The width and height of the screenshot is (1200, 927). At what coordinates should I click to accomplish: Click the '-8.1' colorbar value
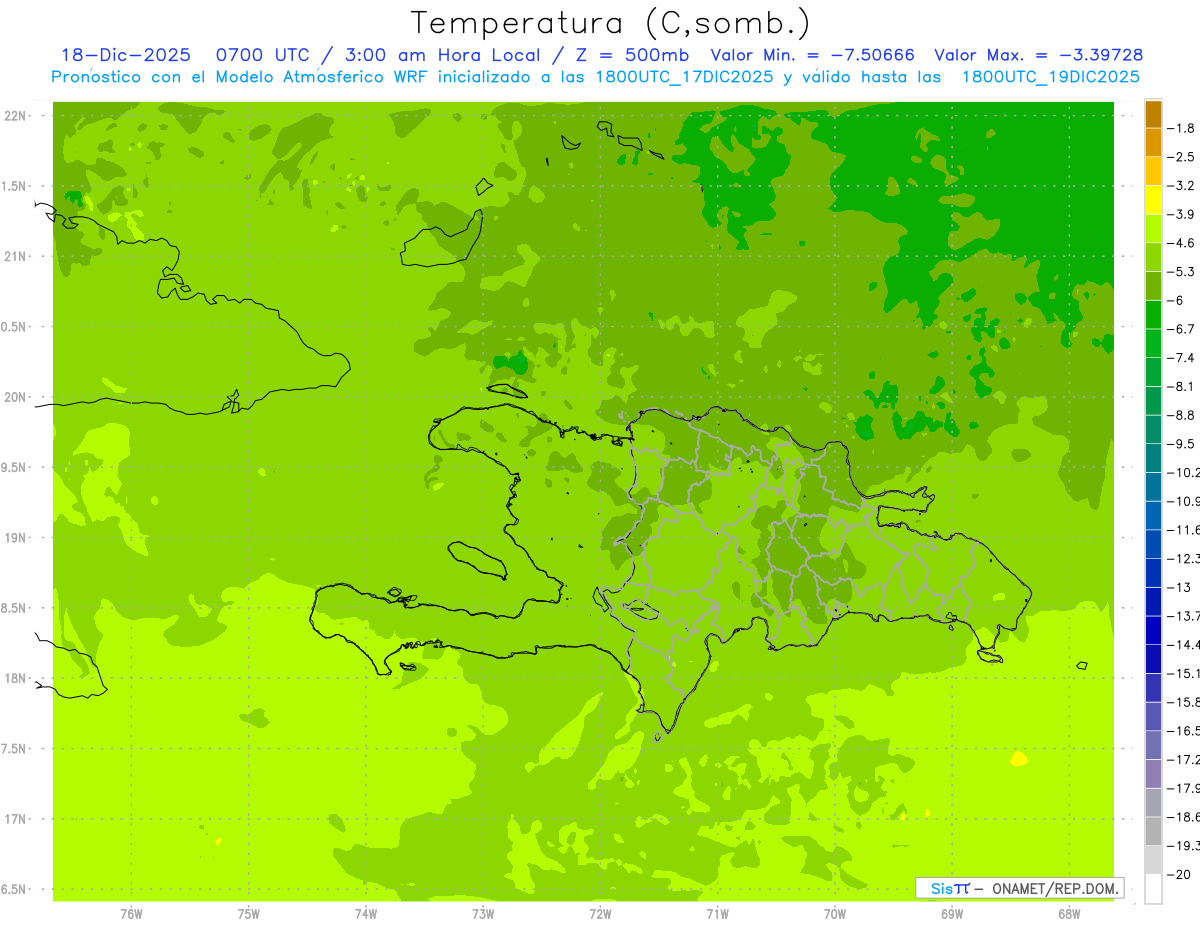click(x=1181, y=386)
